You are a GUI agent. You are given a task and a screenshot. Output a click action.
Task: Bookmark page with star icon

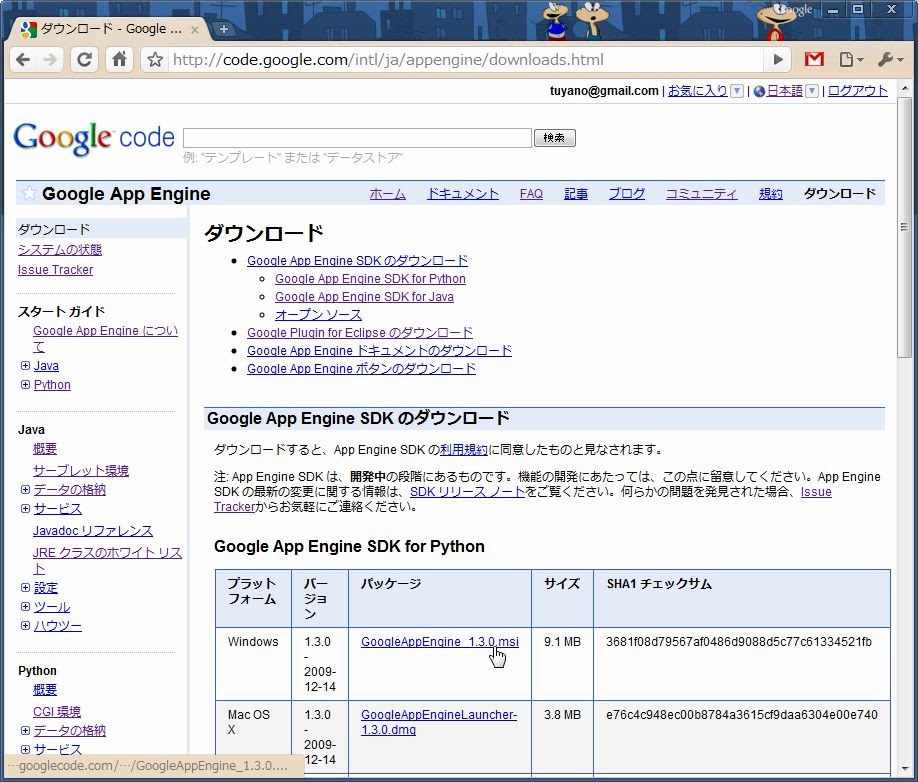pyautogui.click(x=155, y=60)
